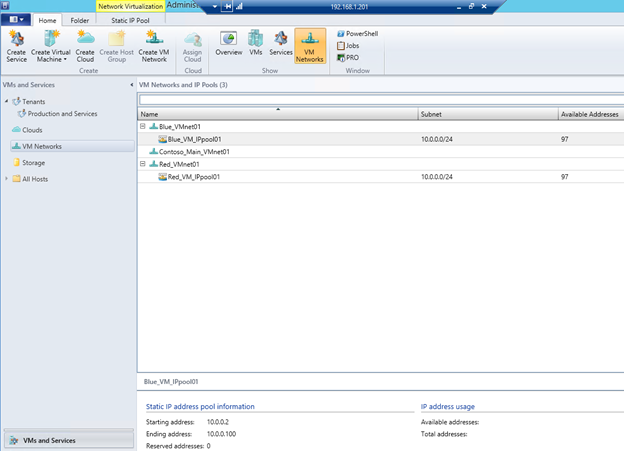Screen dimensions: 624x451
Task: Toggle the VM Networks view button
Action: click(310, 46)
